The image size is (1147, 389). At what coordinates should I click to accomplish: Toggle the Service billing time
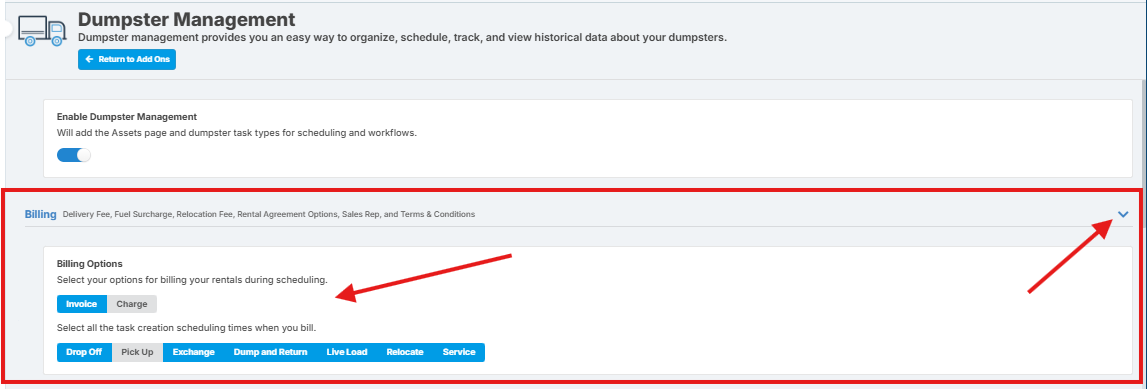click(x=459, y=352)
